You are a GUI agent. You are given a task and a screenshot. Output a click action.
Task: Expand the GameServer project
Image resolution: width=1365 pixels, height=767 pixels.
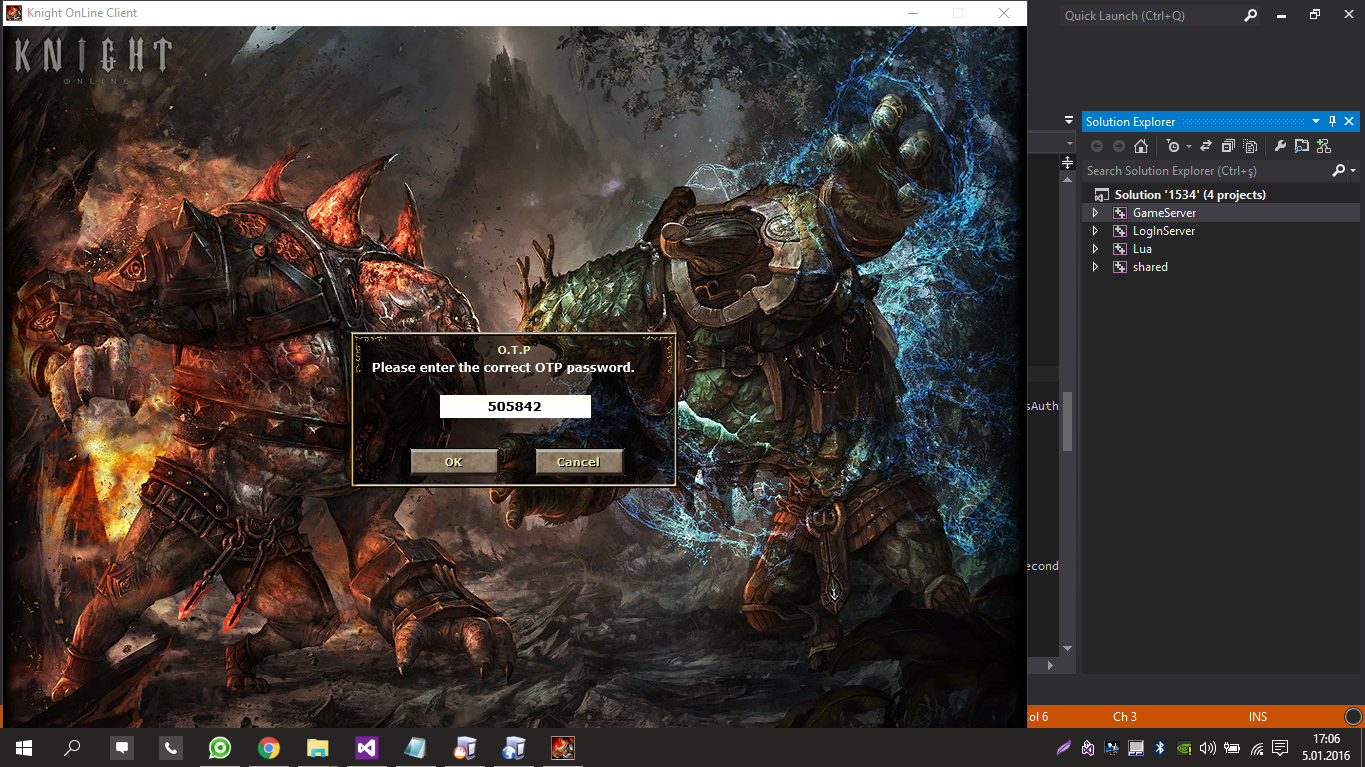(x=1095, y=213)
